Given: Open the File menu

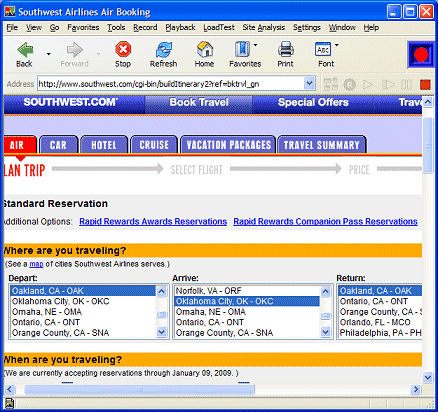Looking at the screenshot, I should [x=12, y=27].
